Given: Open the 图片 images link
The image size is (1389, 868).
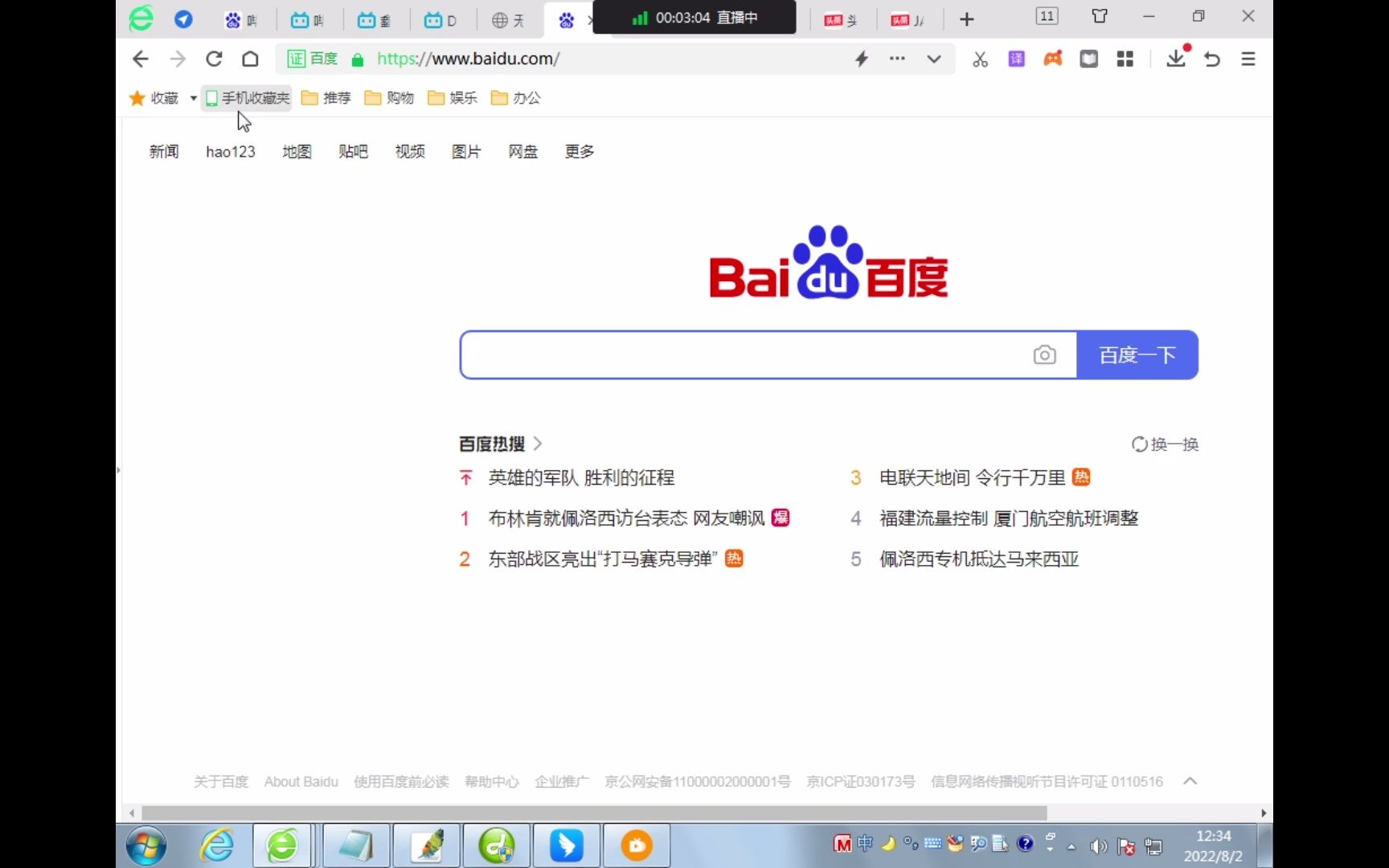Looking at the screenshot, I should pos(466,151).
